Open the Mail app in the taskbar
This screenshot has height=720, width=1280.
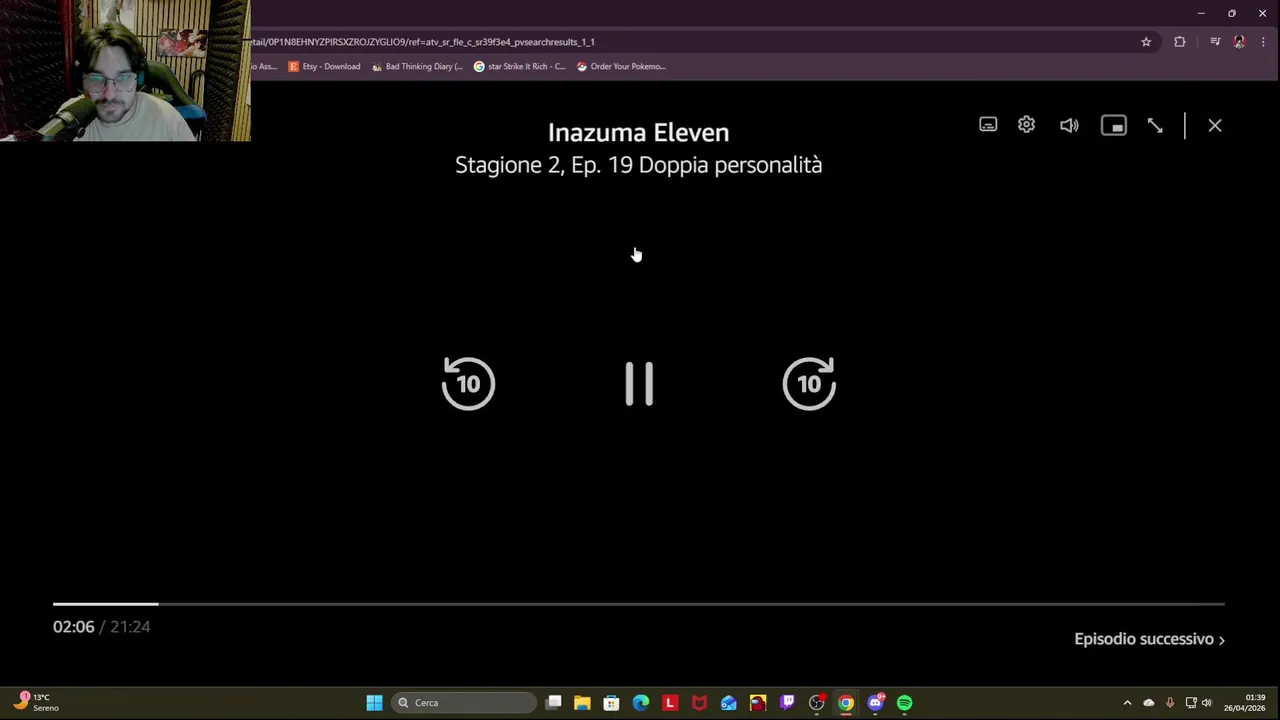pyautogui.click(x=729, y=703)
